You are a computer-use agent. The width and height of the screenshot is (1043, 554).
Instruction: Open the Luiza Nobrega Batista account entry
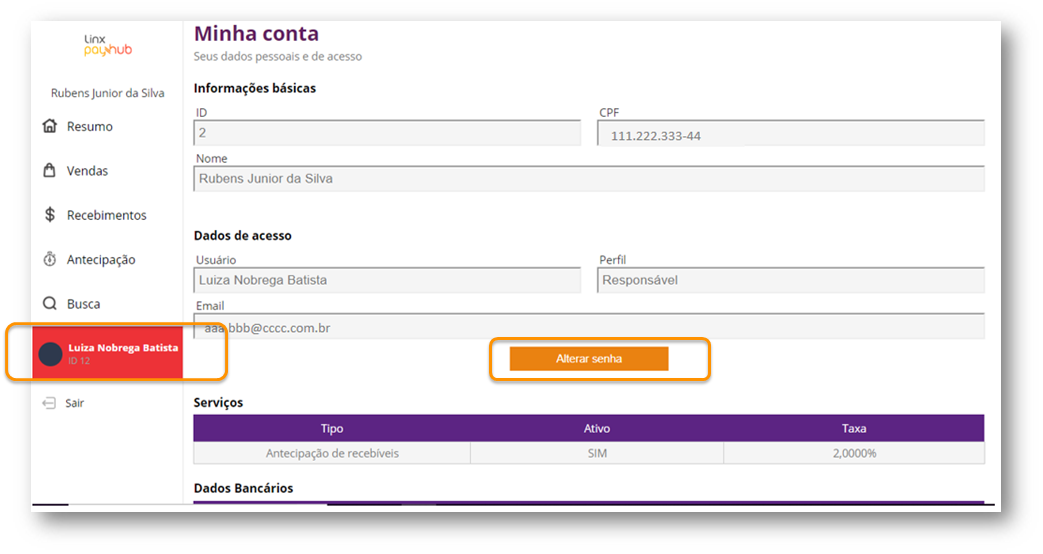point(108,352)
